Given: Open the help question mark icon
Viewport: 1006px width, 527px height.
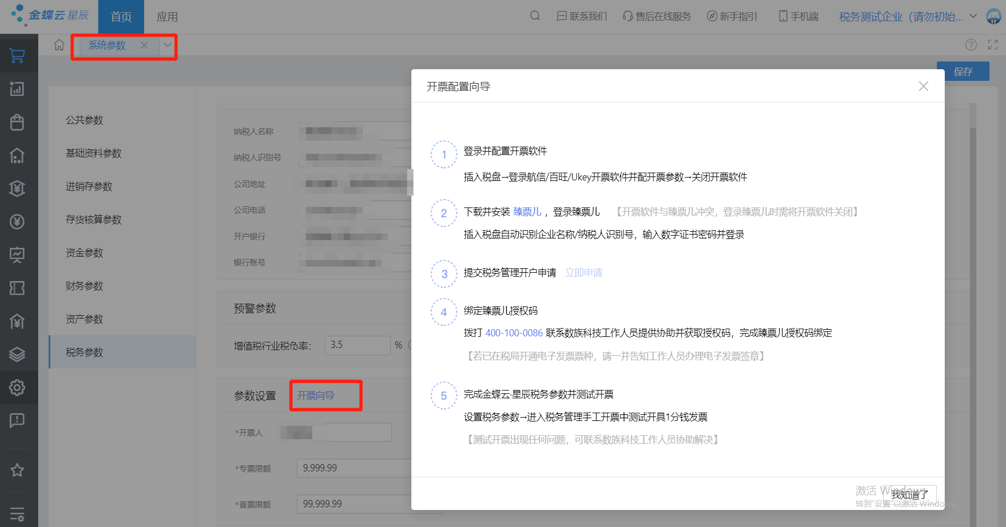Looking at the screenshot, I should (x=971, y=45).
